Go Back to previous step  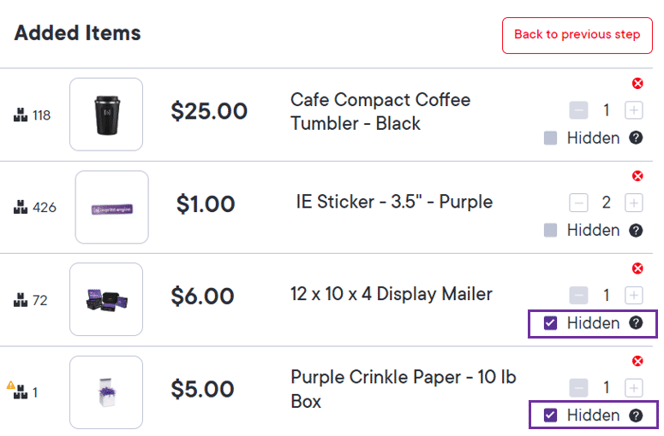[x=577, y=35]
